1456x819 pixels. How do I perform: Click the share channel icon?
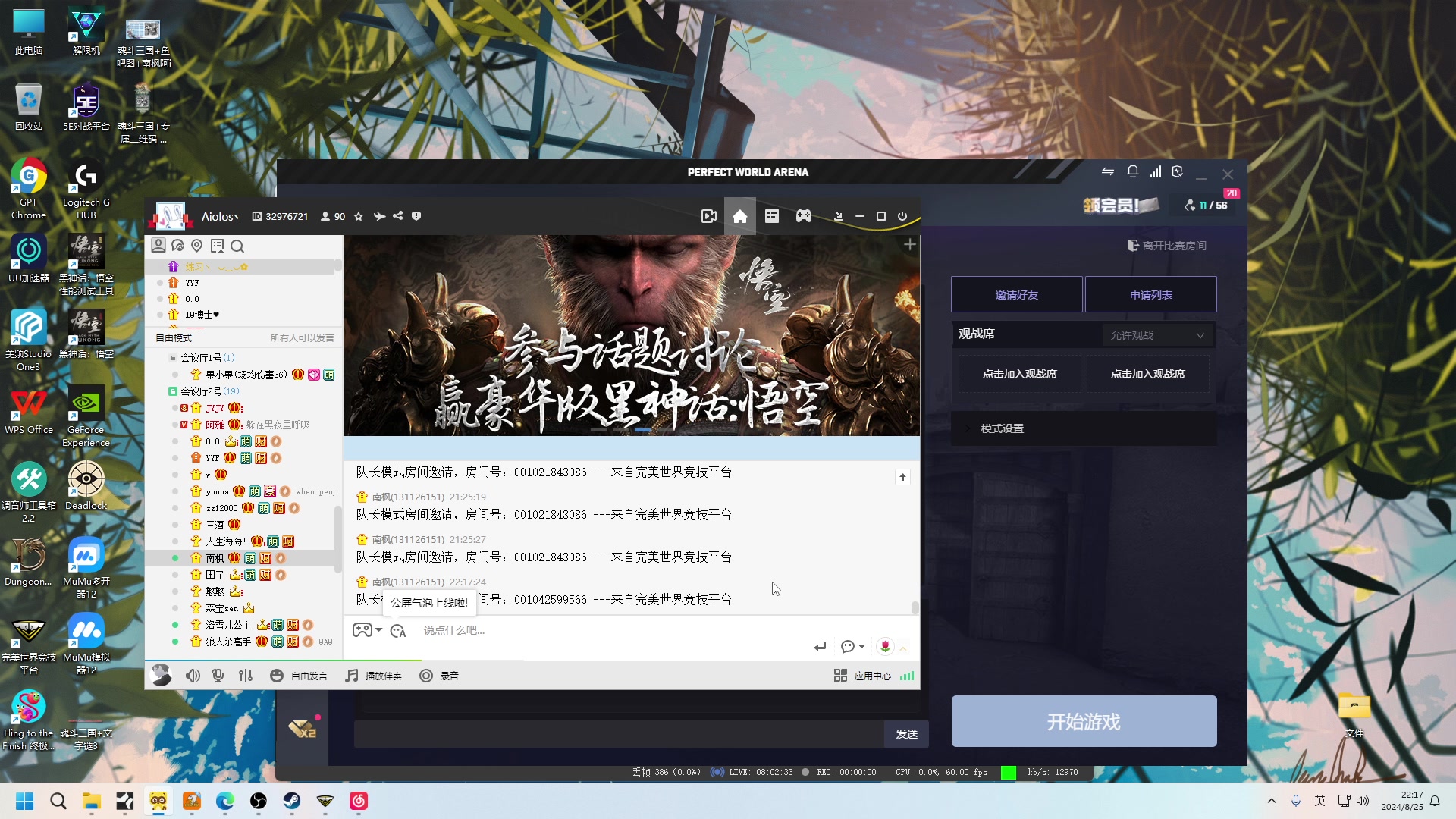click(x=398, y=217)
